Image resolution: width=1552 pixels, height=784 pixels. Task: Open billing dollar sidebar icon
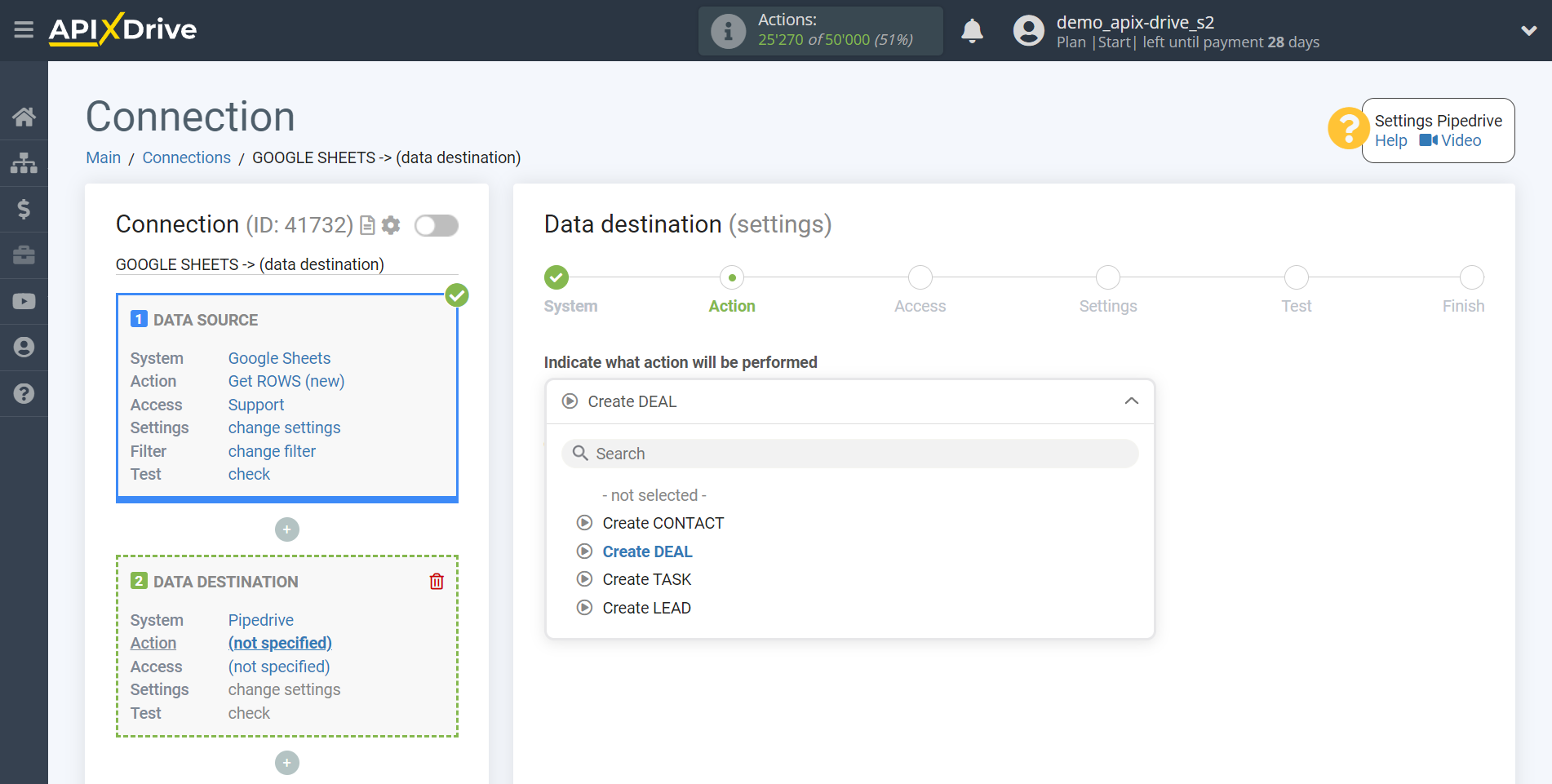(x=24, y=209)
